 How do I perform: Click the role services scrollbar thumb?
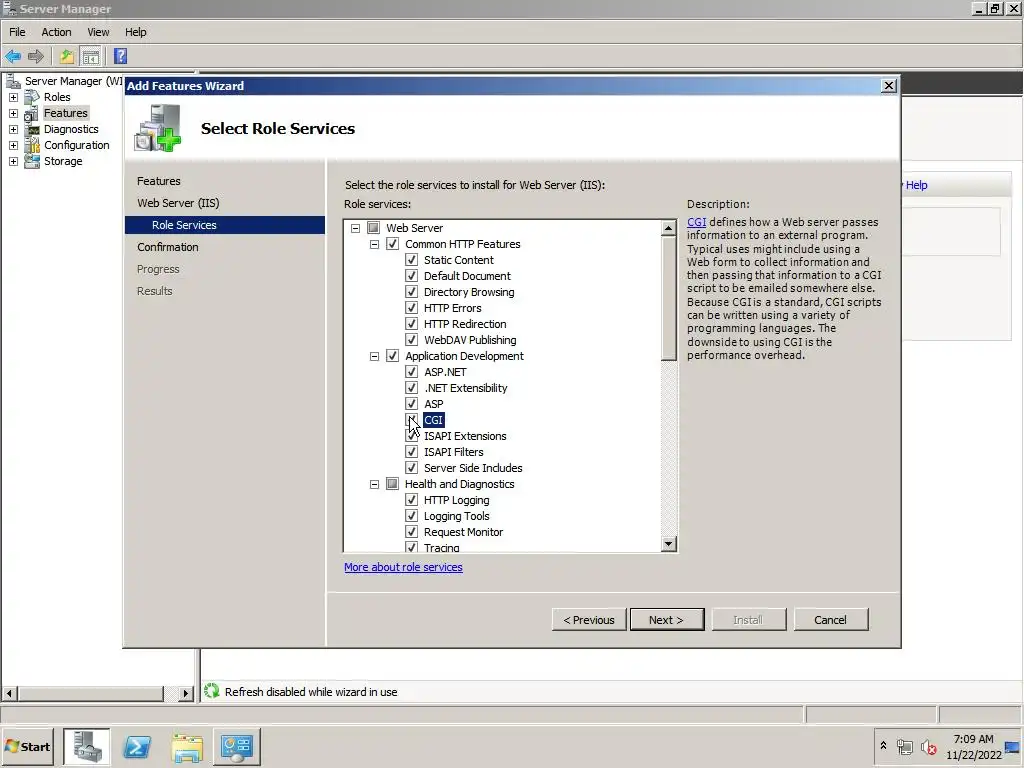click(668, 298)
